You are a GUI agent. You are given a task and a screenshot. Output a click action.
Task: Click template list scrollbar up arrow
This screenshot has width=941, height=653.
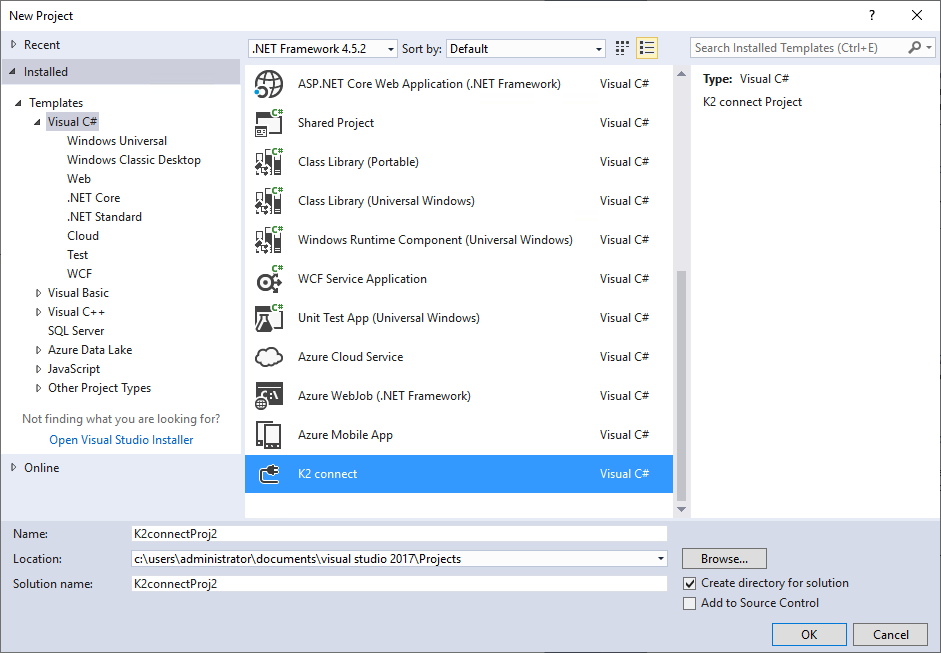point(681,74)
